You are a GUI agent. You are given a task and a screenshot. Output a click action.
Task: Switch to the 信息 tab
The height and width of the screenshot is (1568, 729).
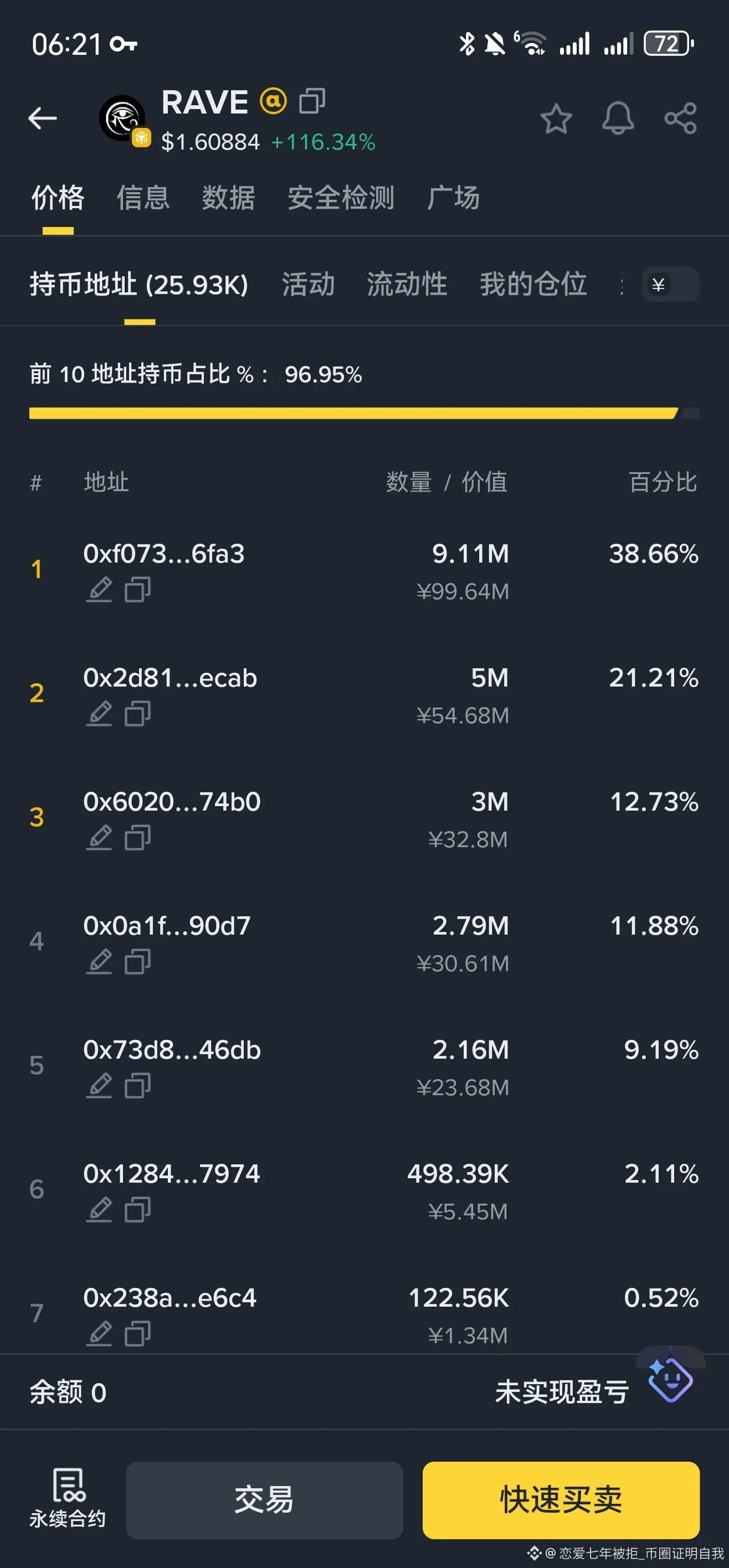(x=143, y=198)
